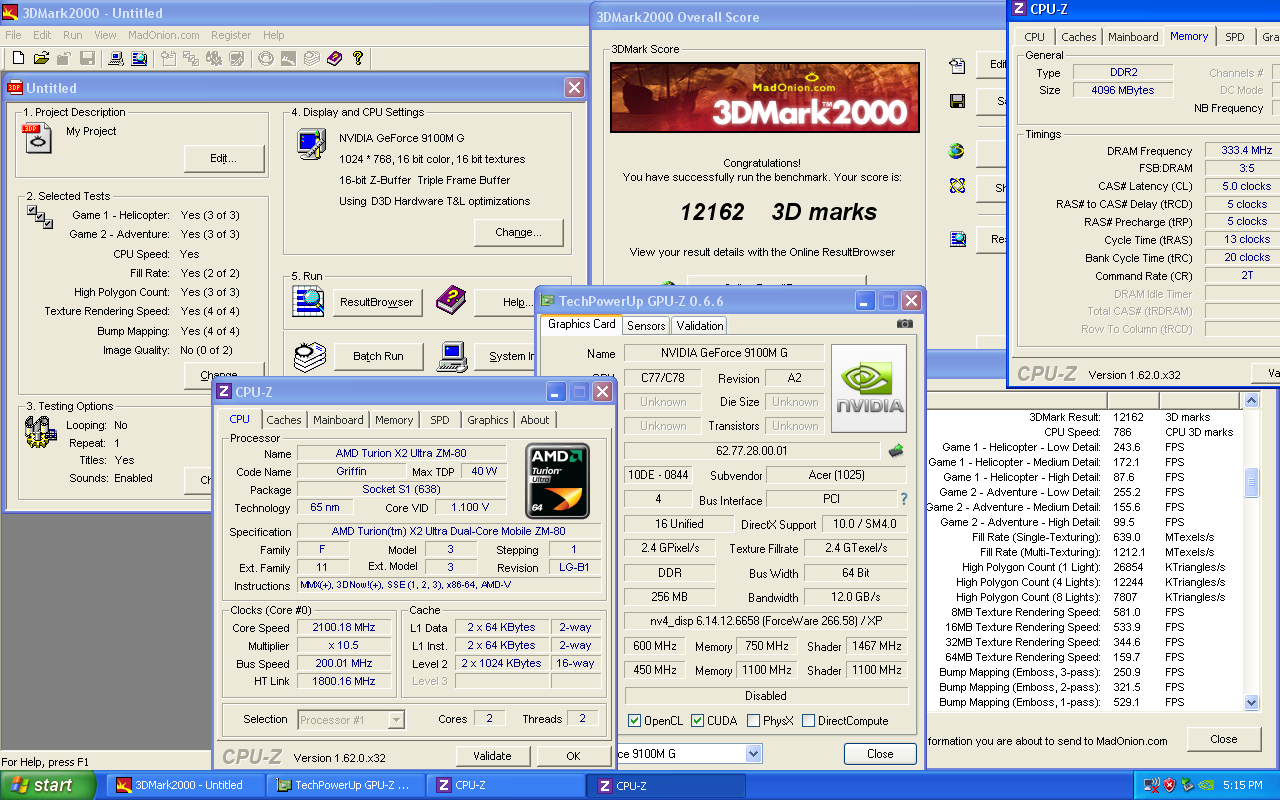This screenshot has width=1280, height=800.
Task: Click the ResultBrowser button
Action: pyautogui.click(x=377, y=302)
